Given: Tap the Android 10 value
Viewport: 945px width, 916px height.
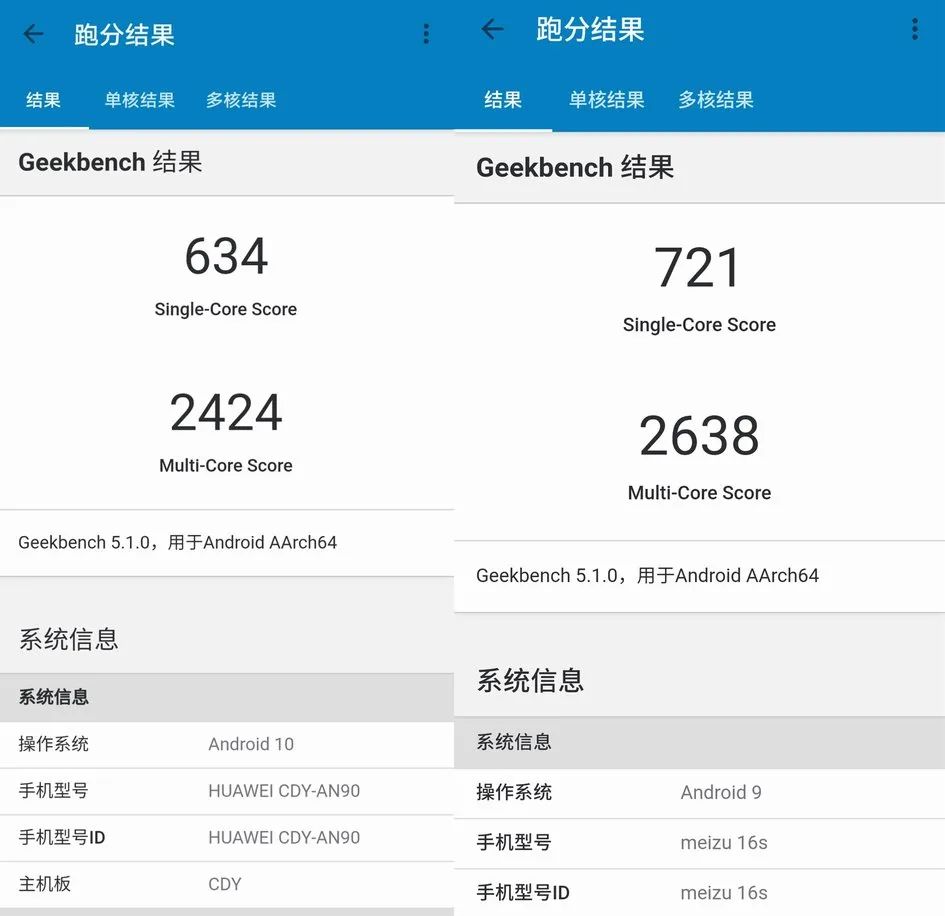Looking at the screenshot, I should click(251, 744).
